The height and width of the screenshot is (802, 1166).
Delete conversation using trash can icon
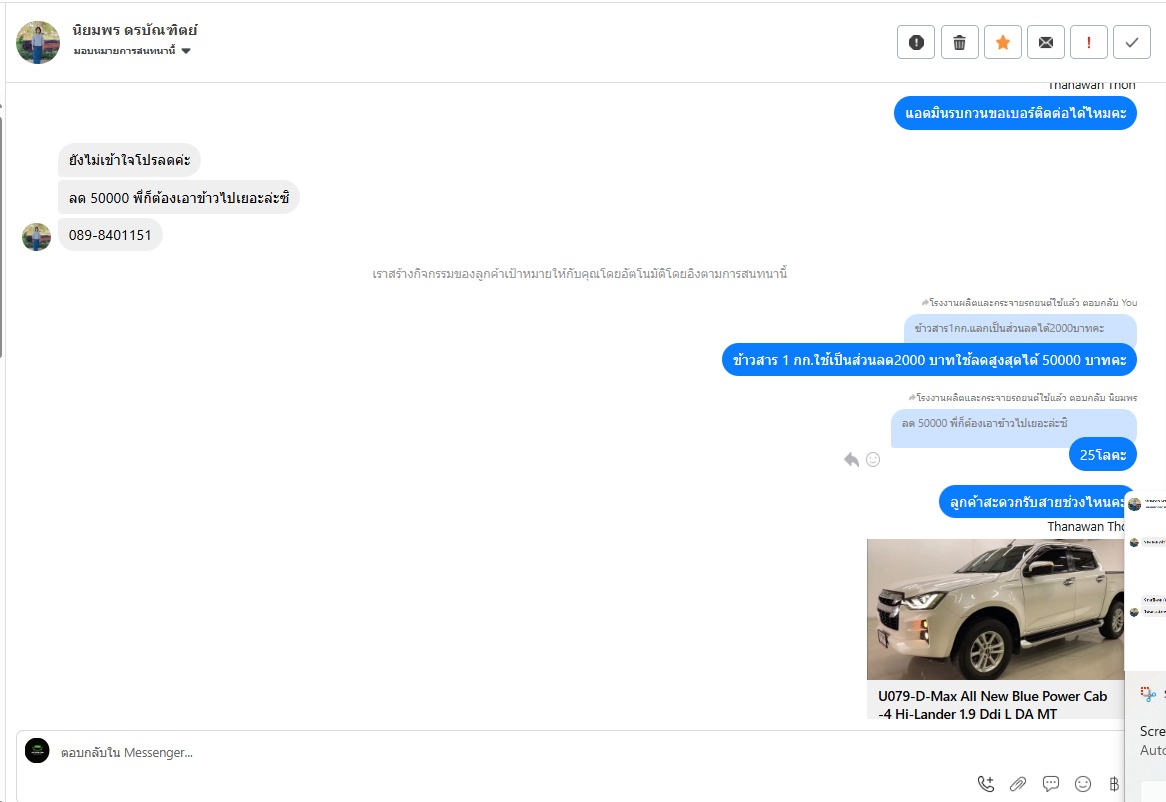[959, 42]
